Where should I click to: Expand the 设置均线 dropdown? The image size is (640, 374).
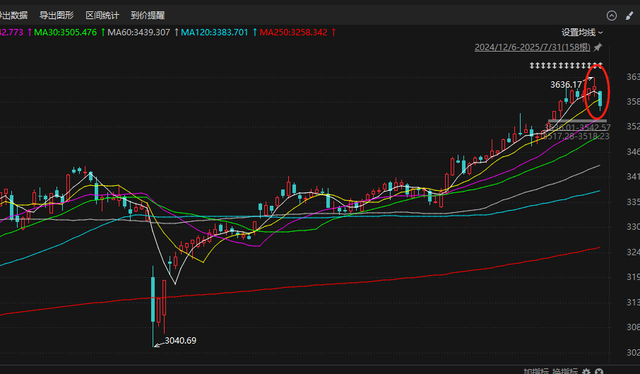point(582,32)
